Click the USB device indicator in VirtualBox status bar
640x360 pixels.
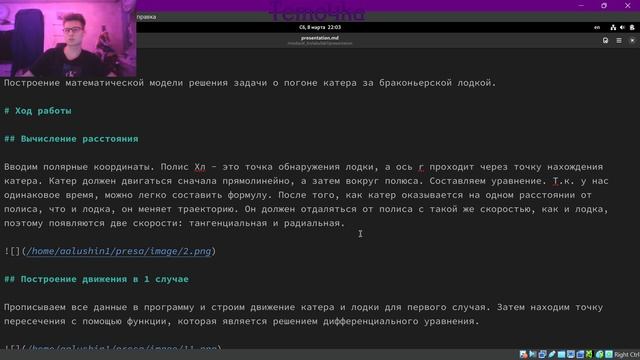552,354
